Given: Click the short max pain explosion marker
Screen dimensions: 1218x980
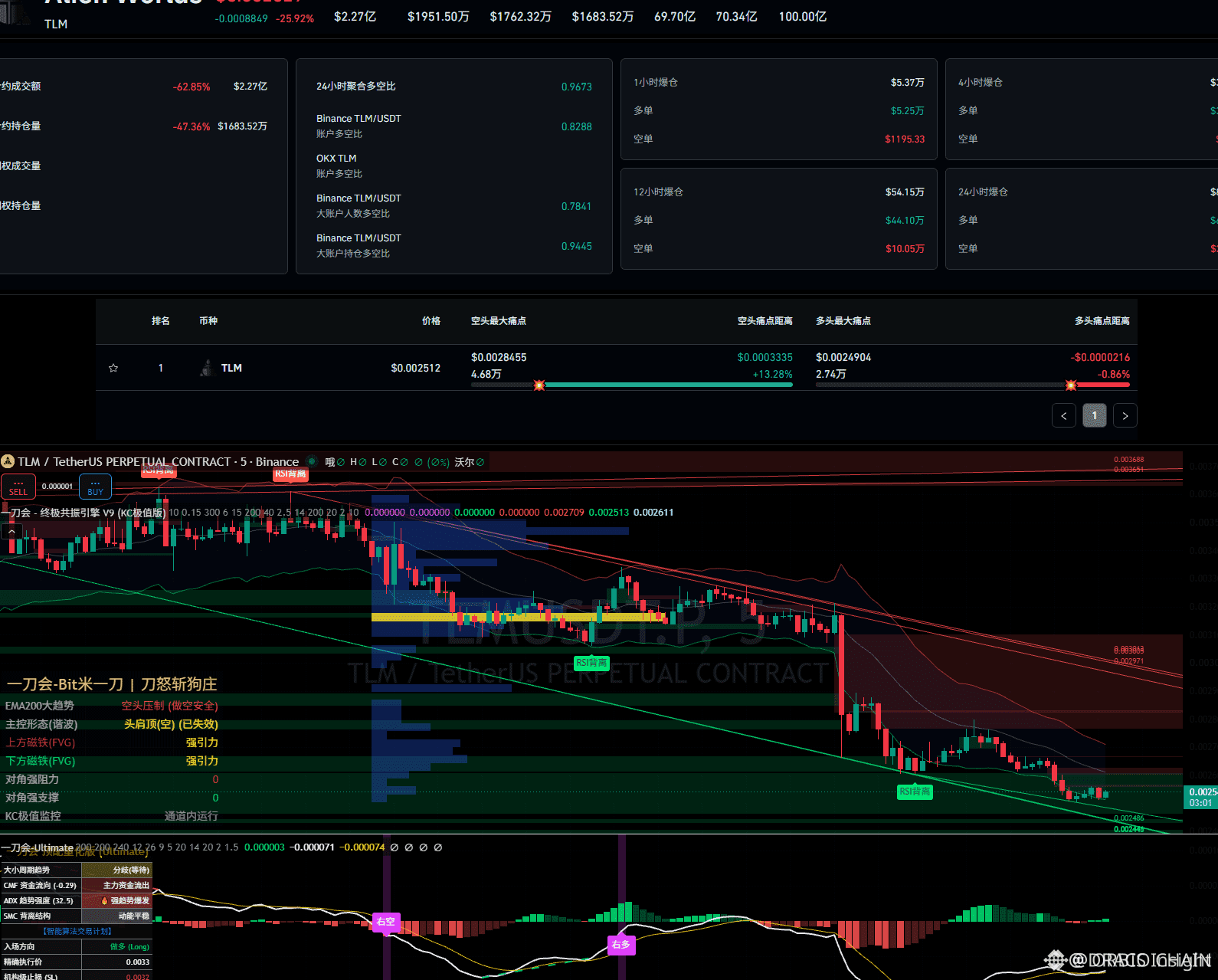Looking at the screenshot, I should coord(539,385).
